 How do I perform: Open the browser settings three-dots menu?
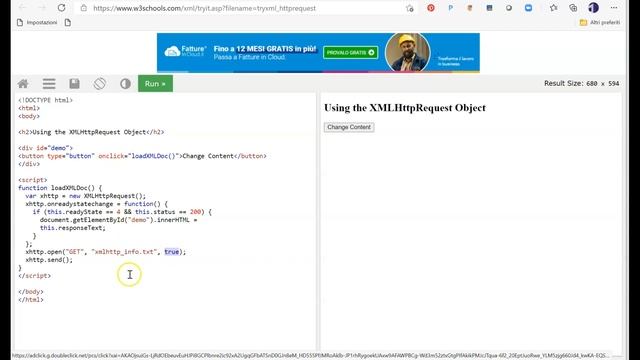click(x=614, y=8)
